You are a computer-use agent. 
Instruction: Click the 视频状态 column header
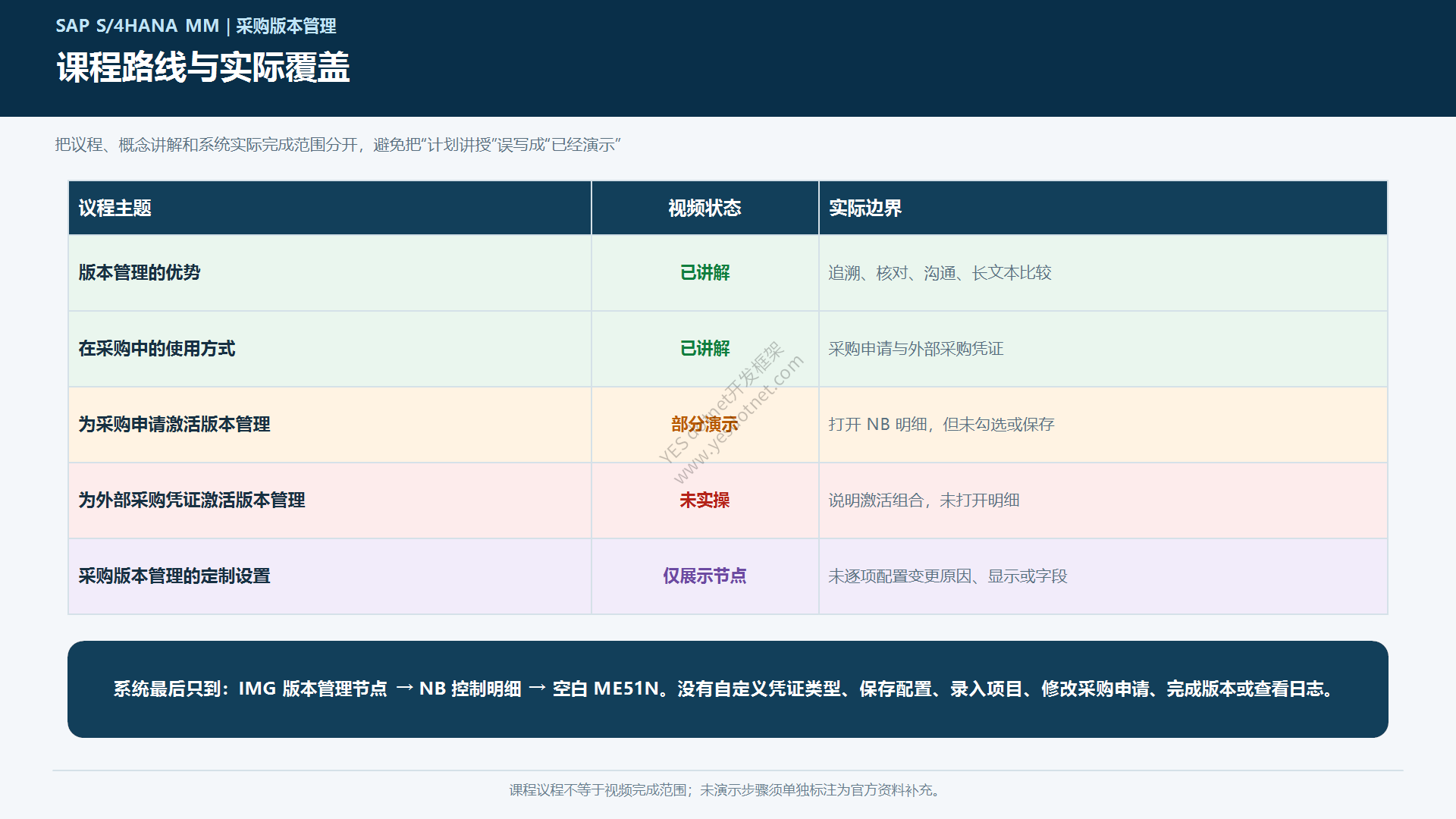click(704, 208)
